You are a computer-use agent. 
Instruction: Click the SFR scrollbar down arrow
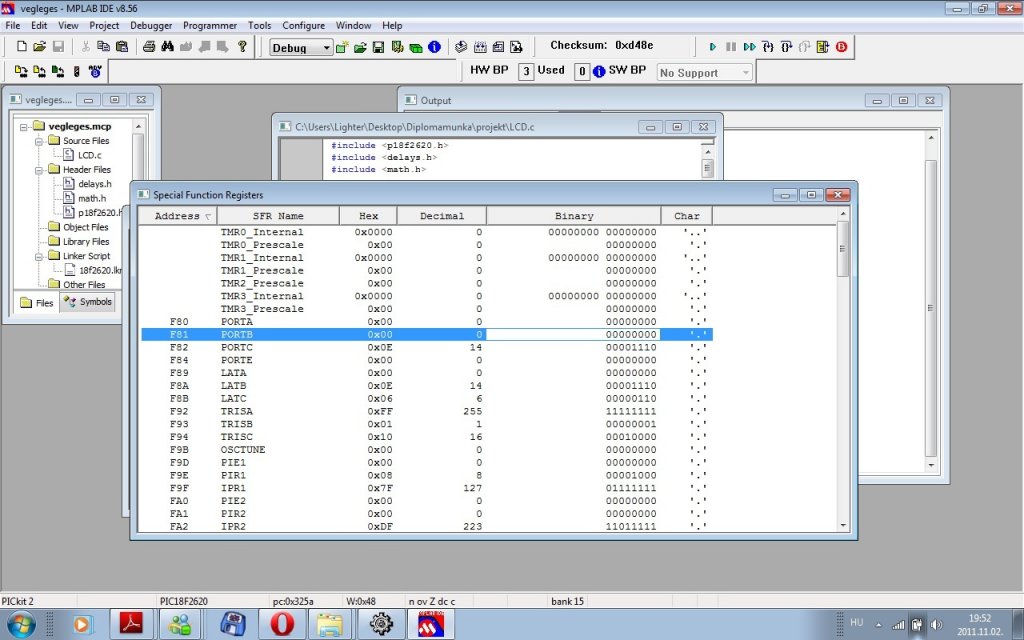coord(843,525)
